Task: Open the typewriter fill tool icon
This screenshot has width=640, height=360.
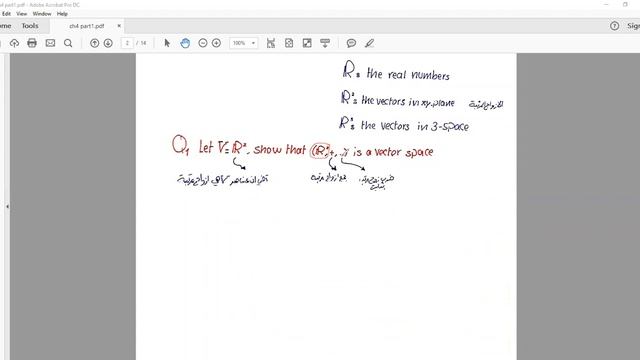Action: click(x=325, y=43)
